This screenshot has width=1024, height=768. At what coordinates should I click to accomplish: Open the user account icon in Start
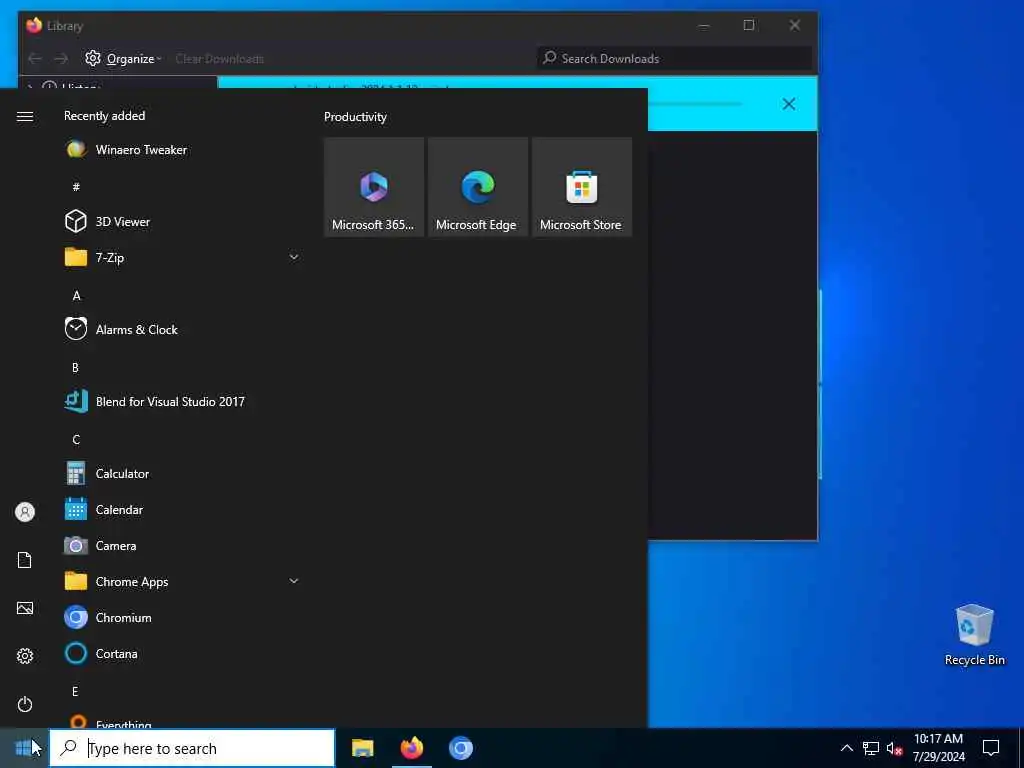(x=25, y=512)
